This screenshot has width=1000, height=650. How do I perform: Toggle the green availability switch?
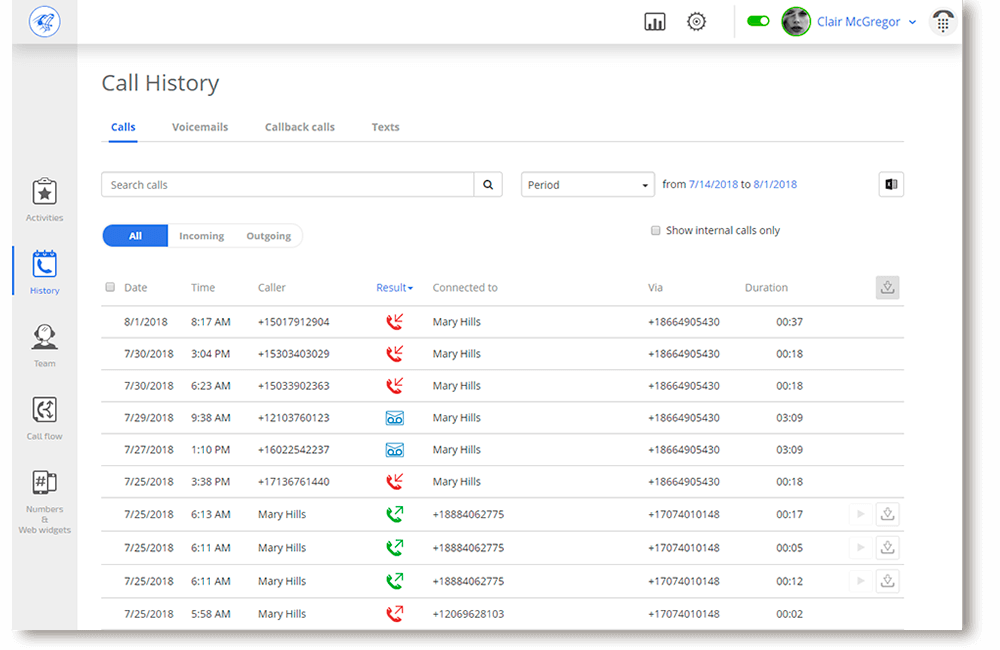coord(758,21)
